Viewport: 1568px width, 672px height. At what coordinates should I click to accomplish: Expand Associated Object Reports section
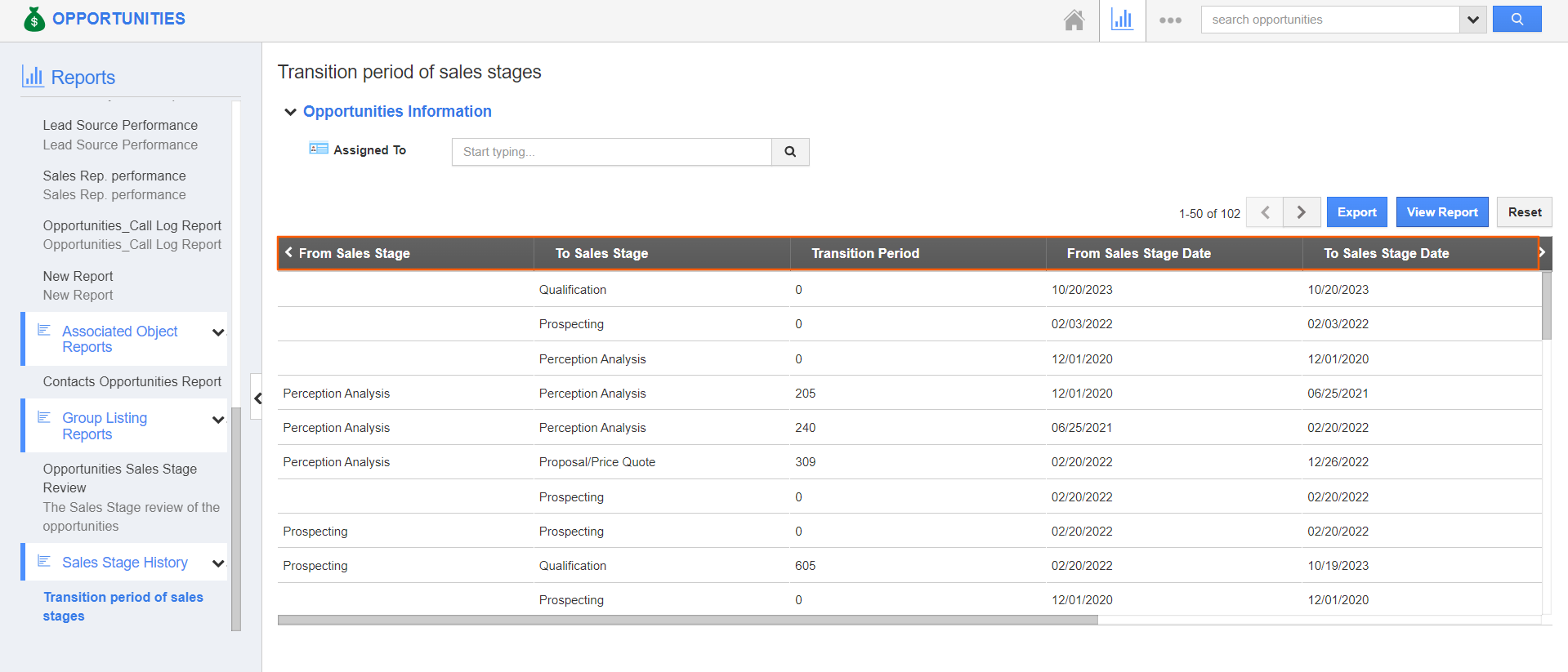218,332
